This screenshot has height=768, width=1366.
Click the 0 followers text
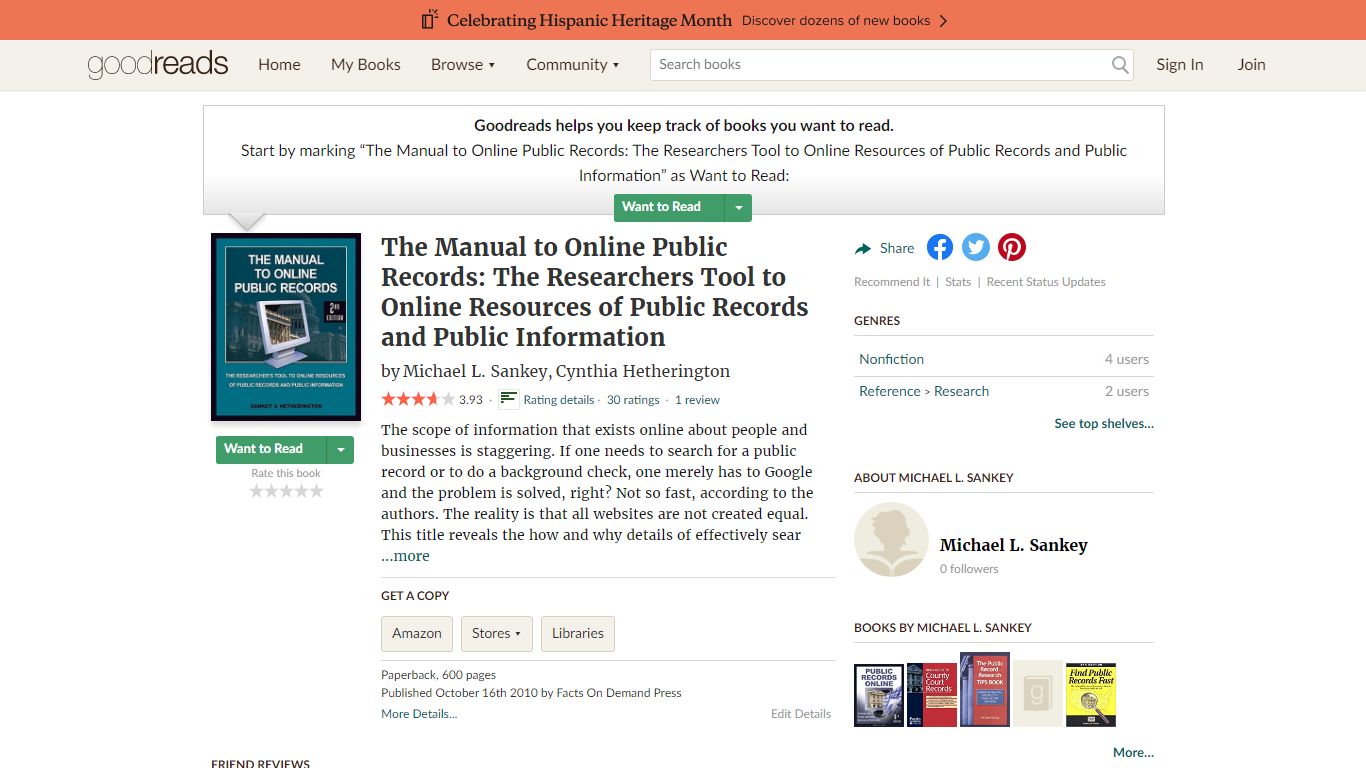point(969,569)
